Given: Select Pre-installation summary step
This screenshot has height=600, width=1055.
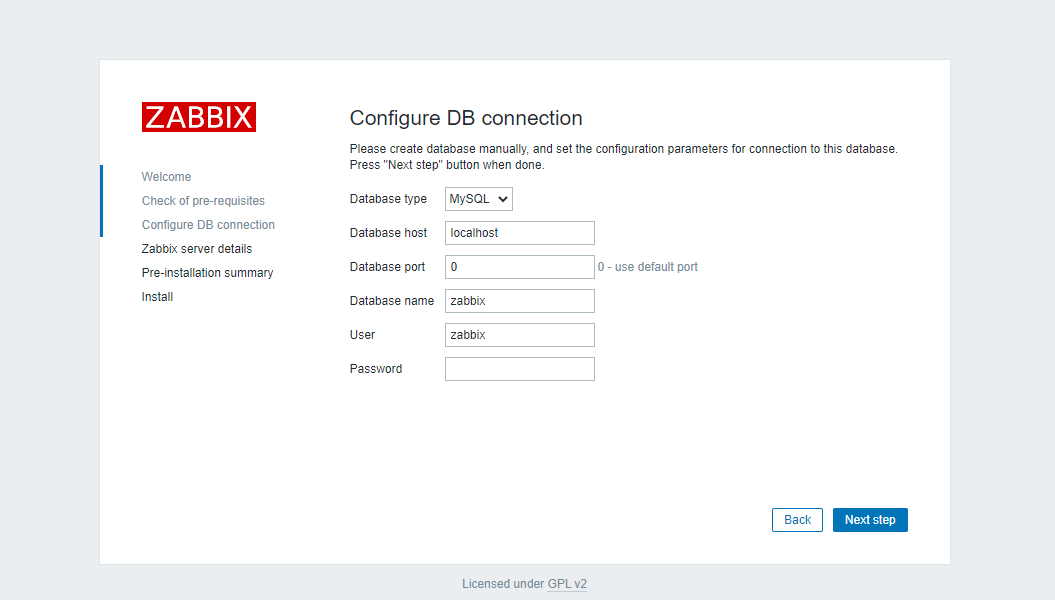Looking at the screenshot, I should [207, 272].
